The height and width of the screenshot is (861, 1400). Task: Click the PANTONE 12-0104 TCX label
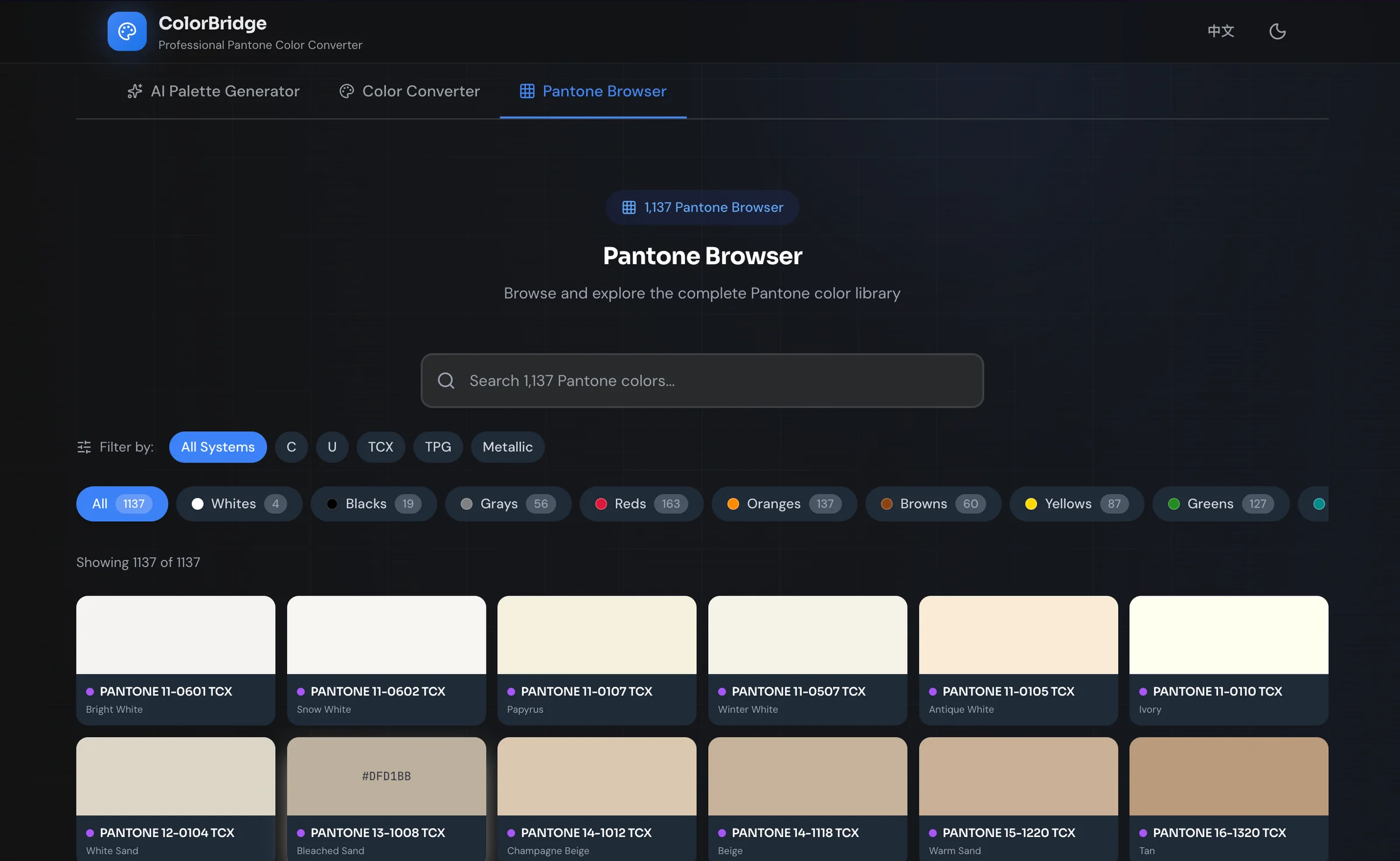click(x=167, y=833)
